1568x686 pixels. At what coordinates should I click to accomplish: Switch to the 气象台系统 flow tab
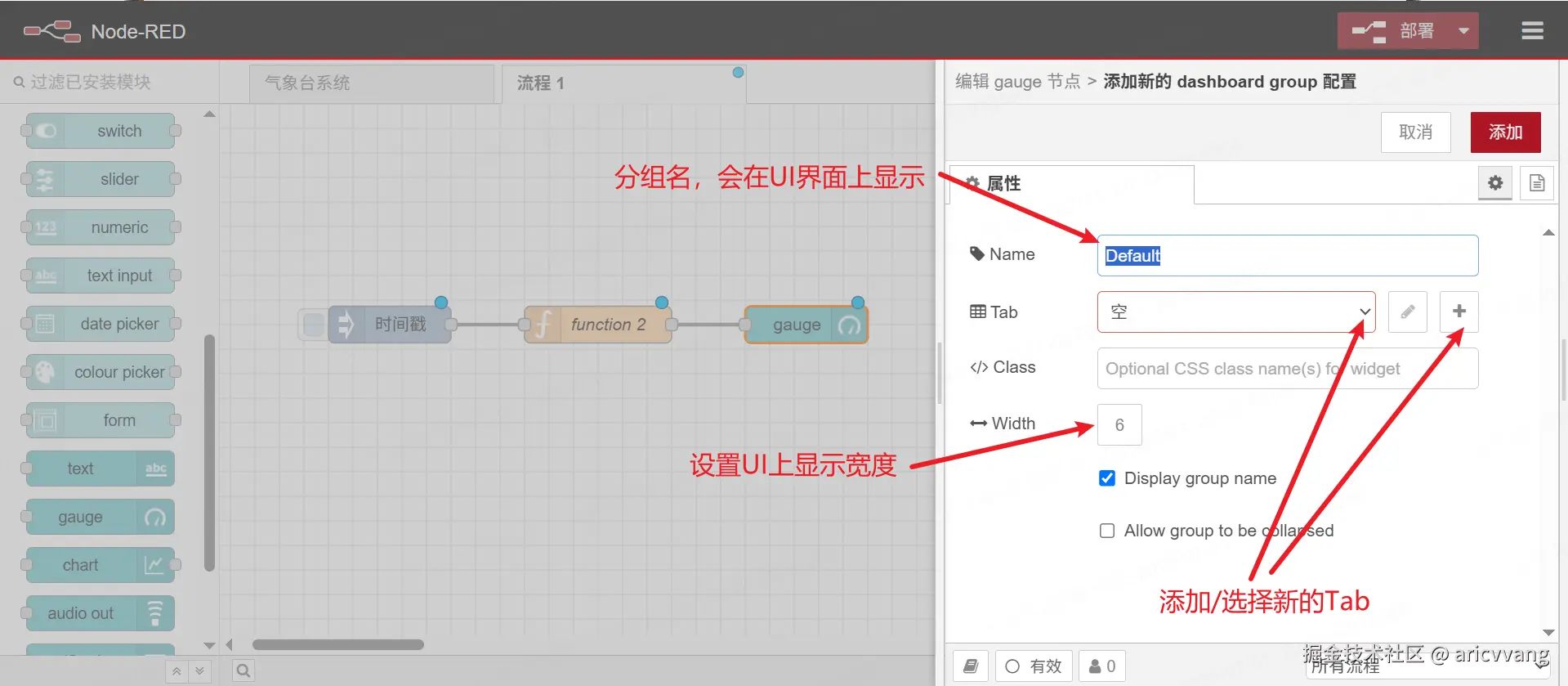pos(372,83)
